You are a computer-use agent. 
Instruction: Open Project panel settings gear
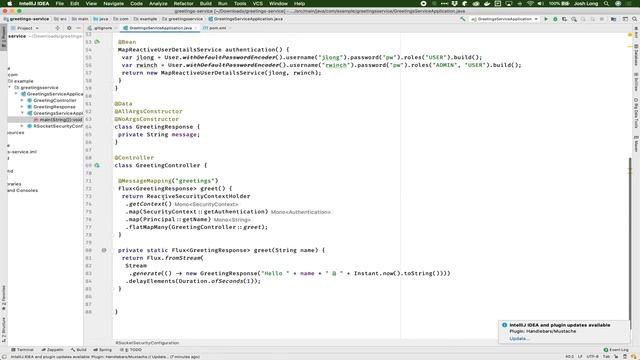click(69, 28)
